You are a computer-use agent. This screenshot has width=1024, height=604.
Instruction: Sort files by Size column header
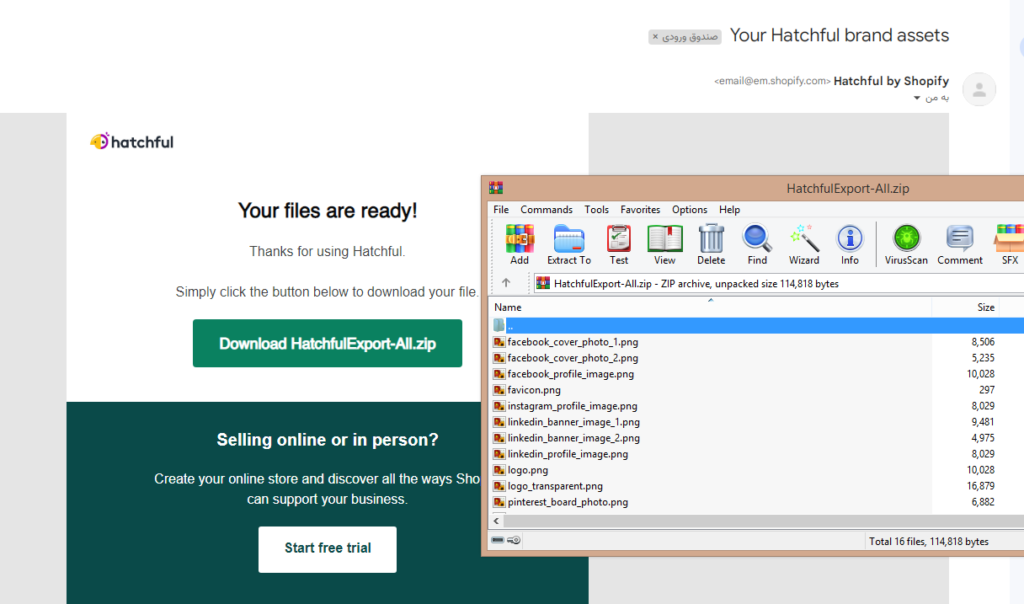[985, 307]
